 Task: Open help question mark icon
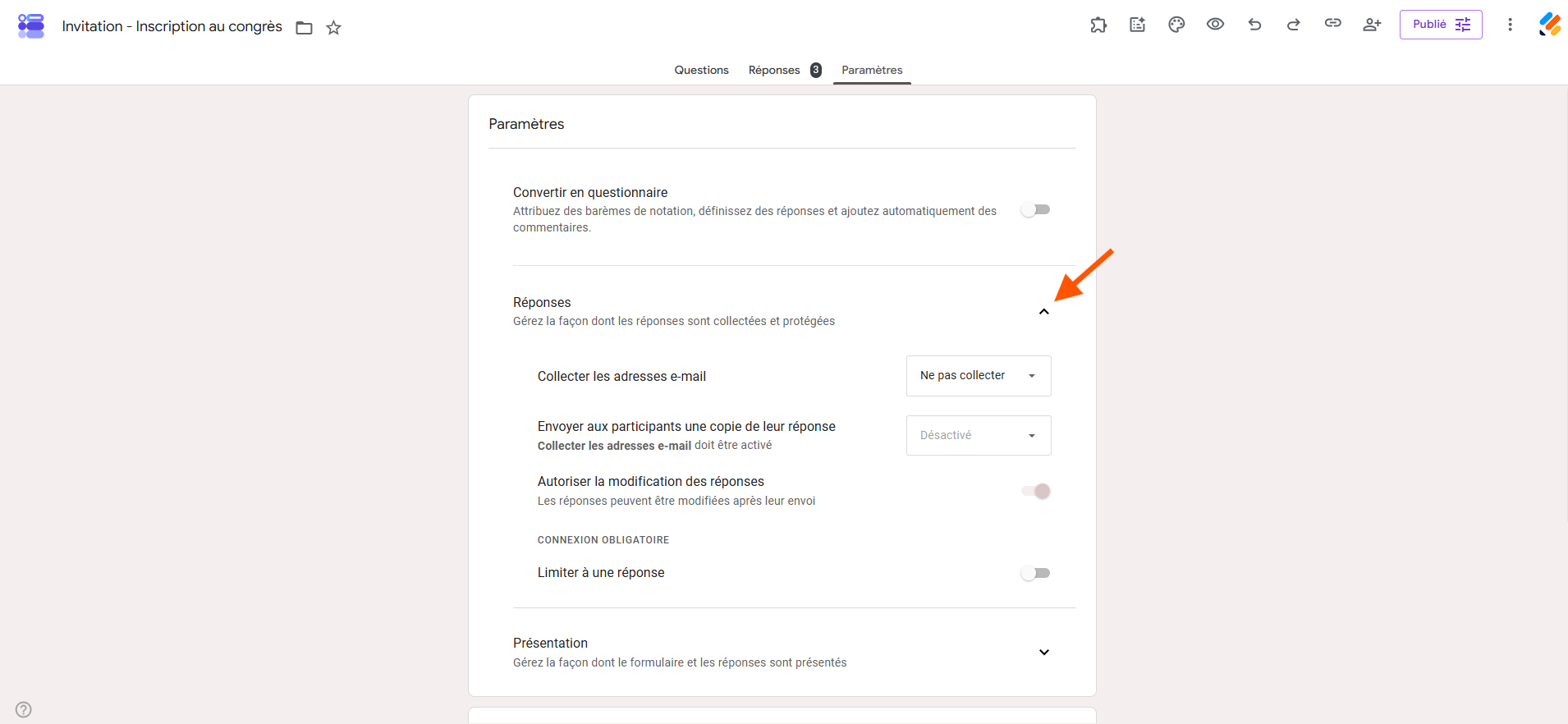click(x=24, y=709)
